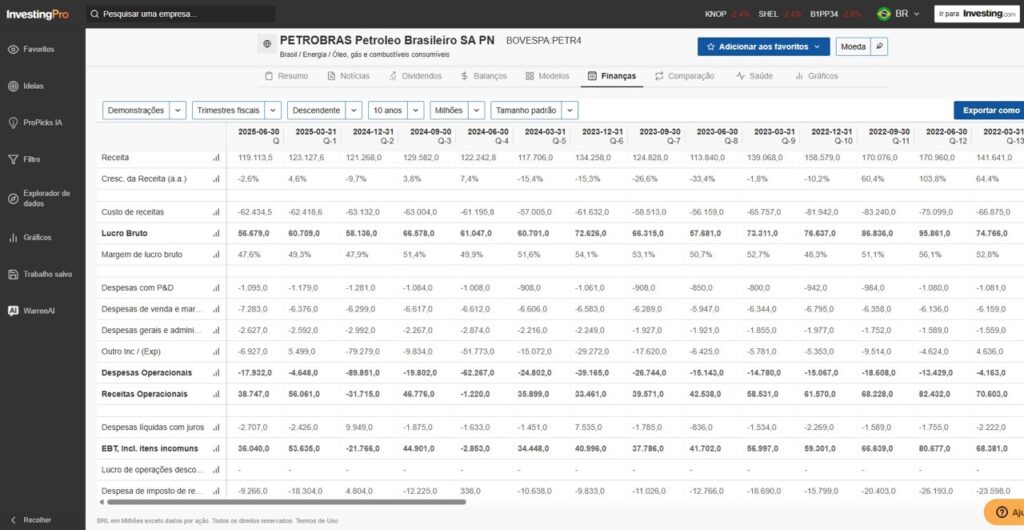Click the SHEL ticker in header
This screenshot has width=1024, height=530.
point(768,14)
